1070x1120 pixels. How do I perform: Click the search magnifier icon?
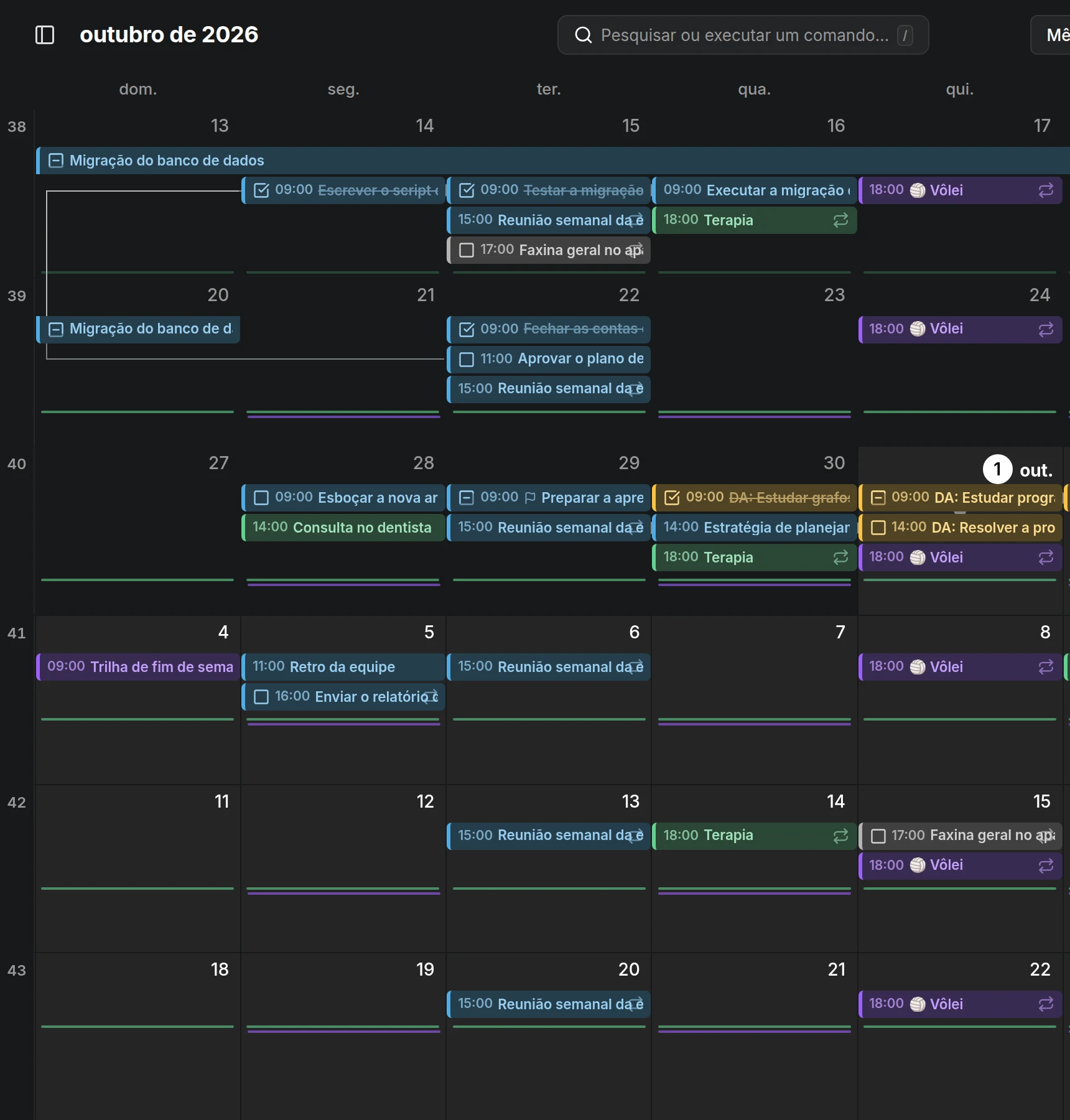point(583,35)
